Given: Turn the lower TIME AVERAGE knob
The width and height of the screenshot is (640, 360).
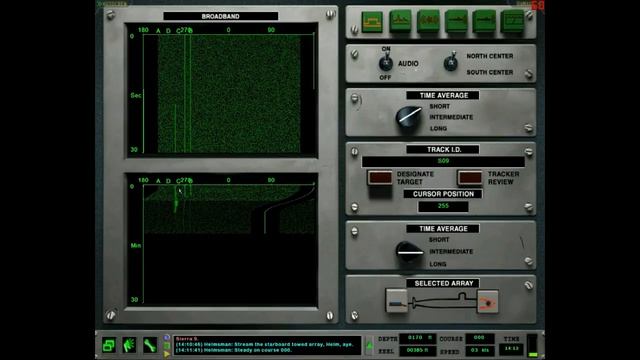Looking at the screenshot, I should pos(409,252).
